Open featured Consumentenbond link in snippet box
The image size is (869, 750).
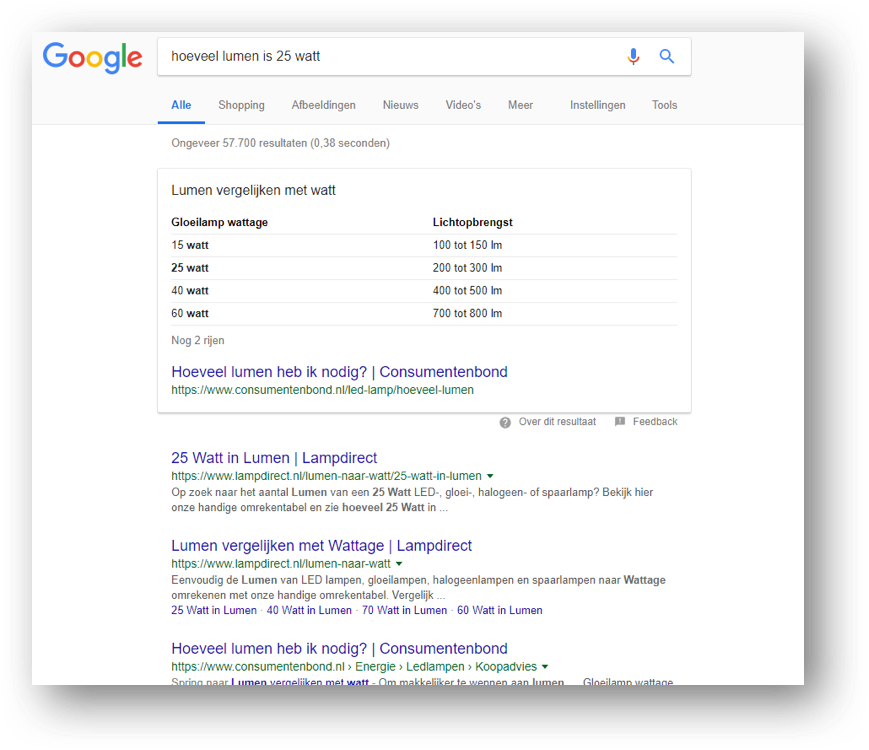coord(339,372)
